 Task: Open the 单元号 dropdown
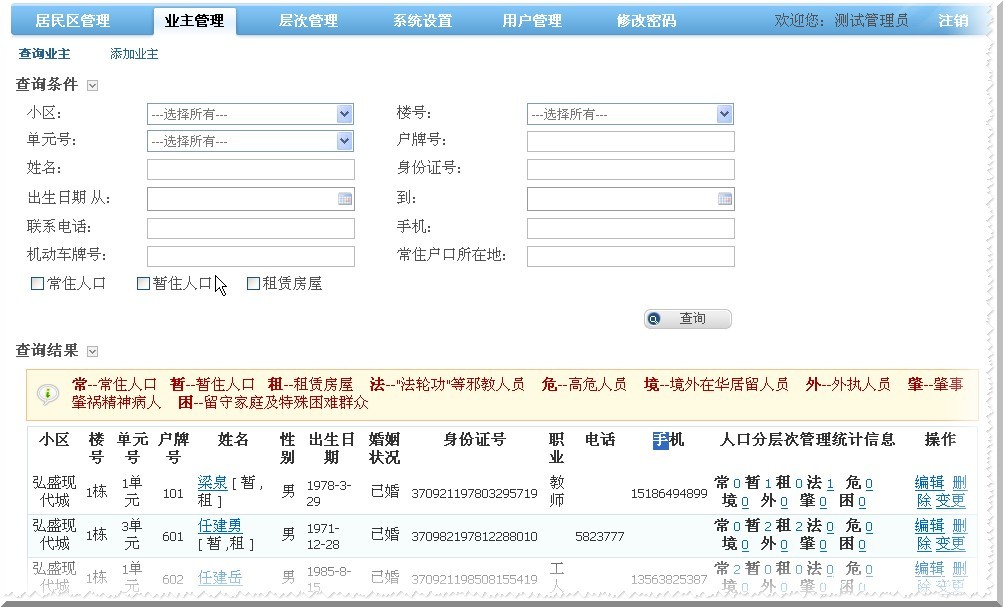(345, 141)
